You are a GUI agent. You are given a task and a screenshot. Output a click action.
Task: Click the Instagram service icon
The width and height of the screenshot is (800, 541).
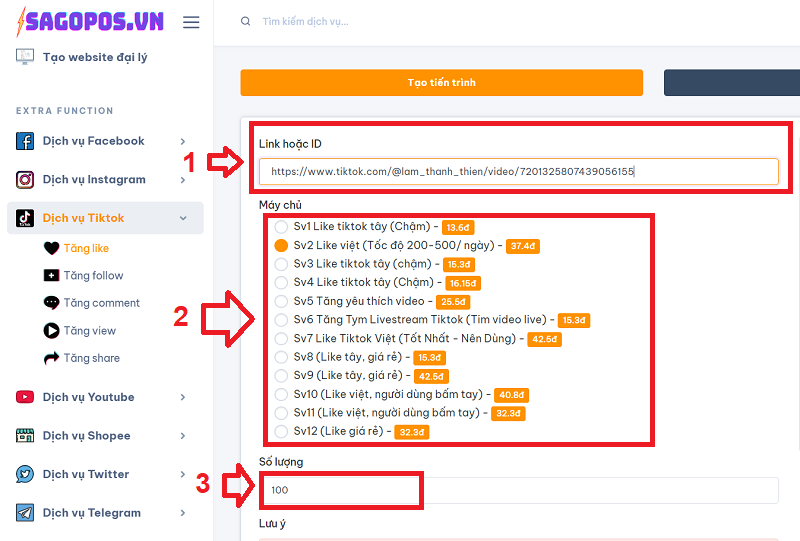click(25, 180)
